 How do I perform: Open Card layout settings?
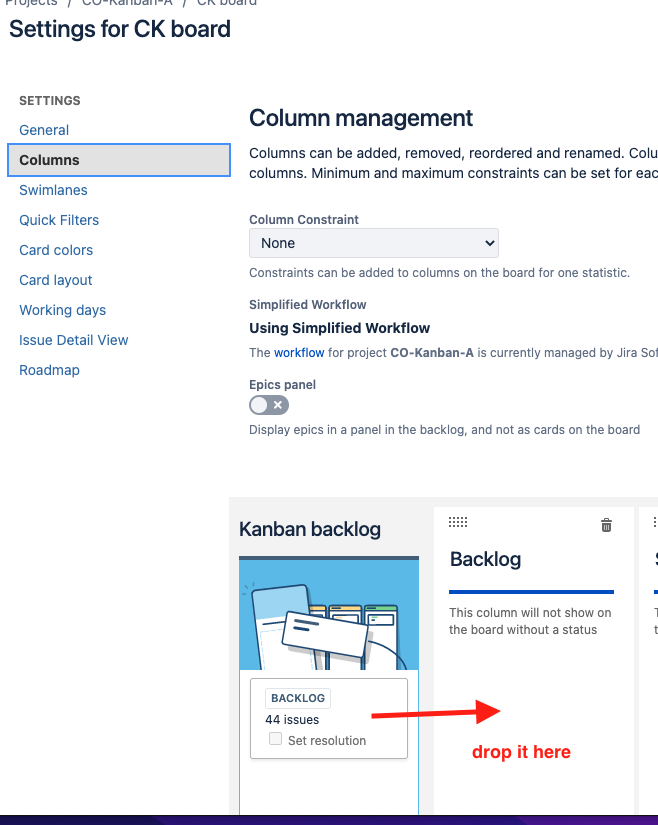[x=55, y=279]
